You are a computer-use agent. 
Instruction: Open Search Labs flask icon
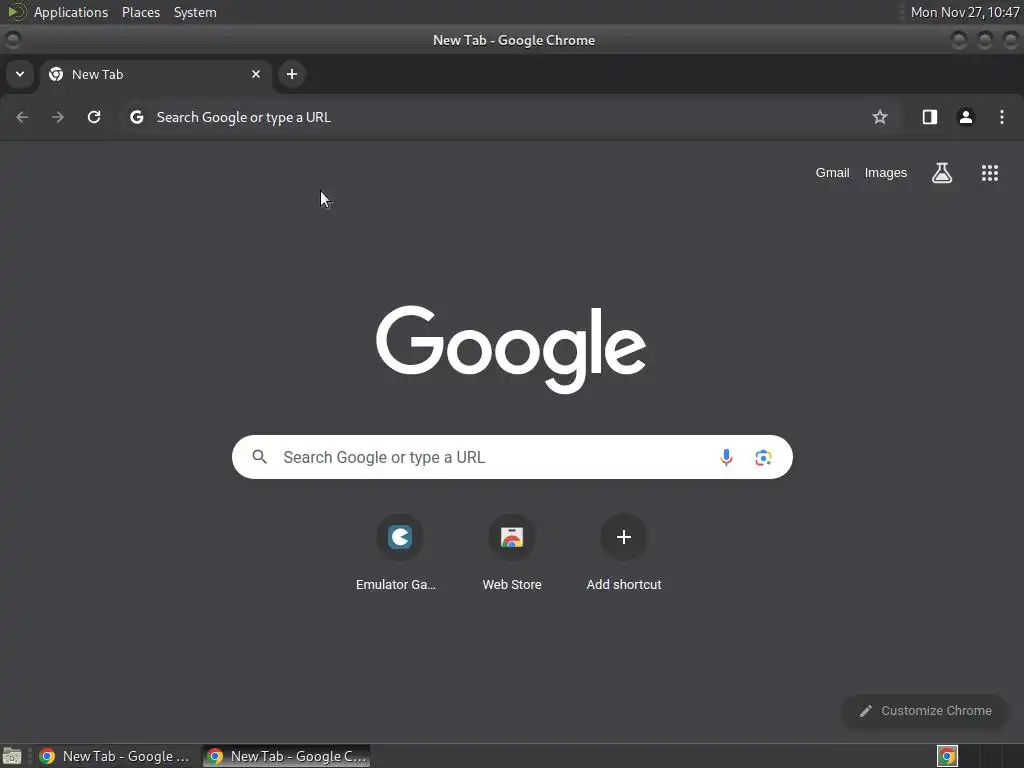click(942, 173)
